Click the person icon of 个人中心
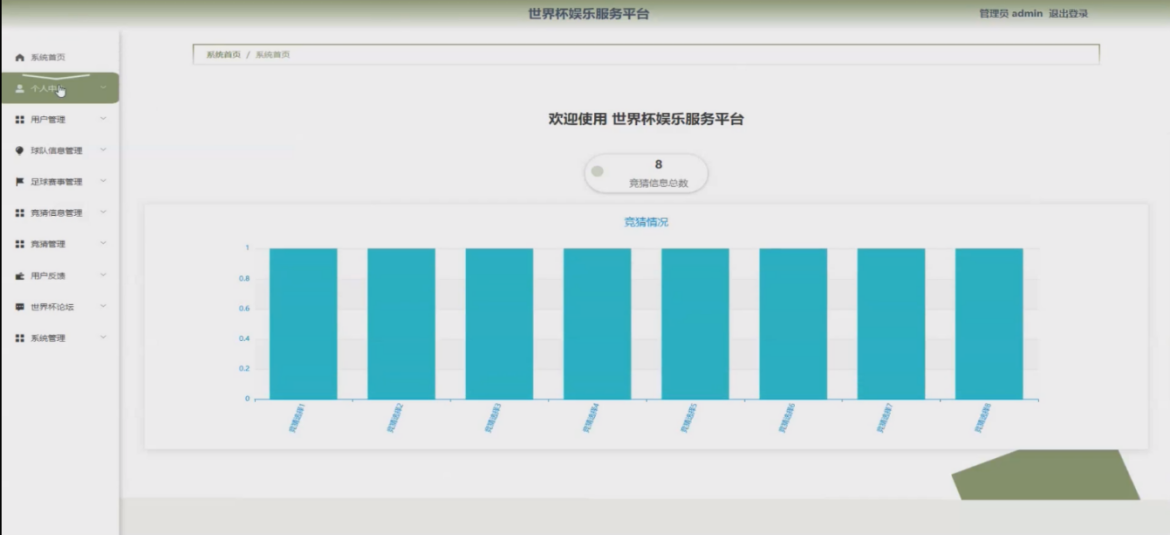The image size is (1171, 535). point(20,88)
